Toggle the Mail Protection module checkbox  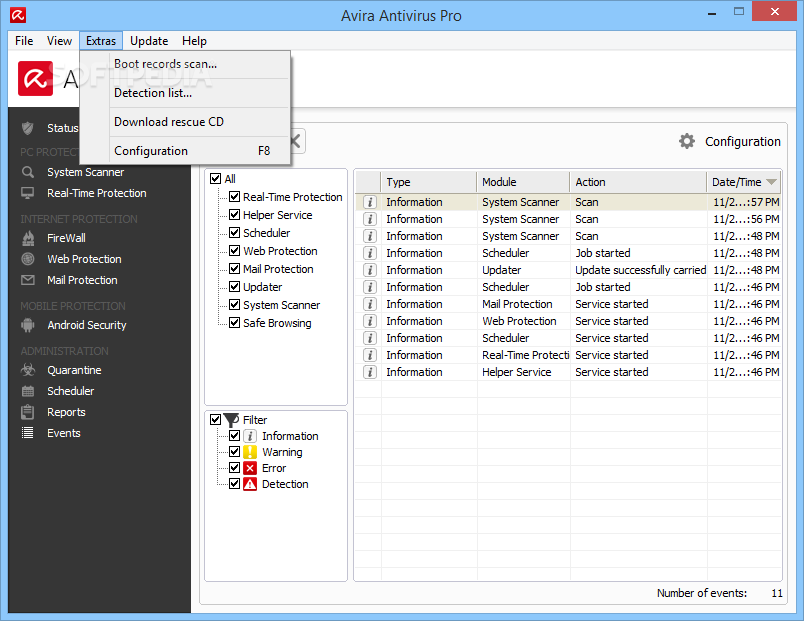(x=234, y=269)
